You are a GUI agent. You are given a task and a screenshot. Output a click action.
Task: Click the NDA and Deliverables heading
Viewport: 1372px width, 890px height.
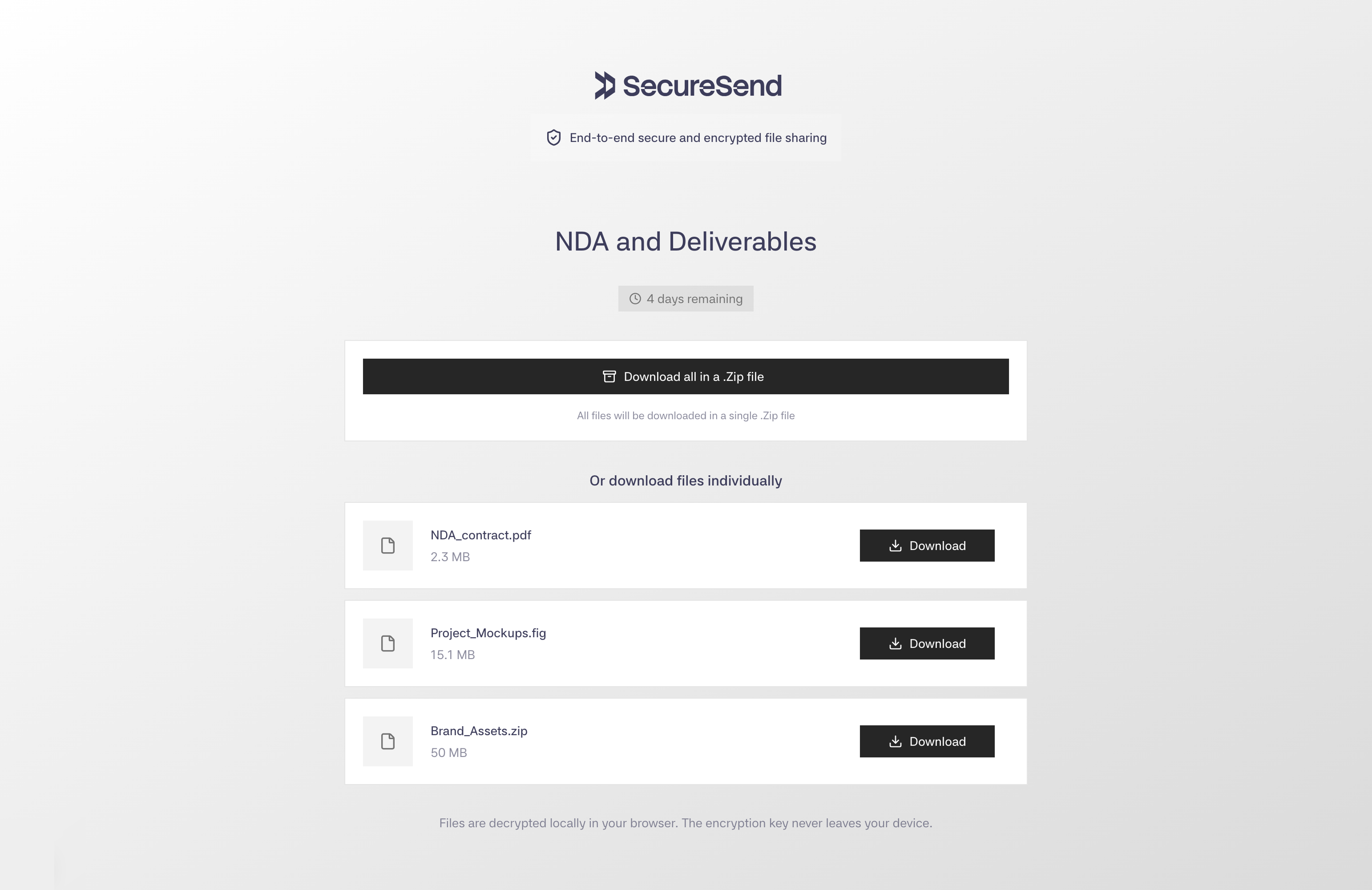(686, 242)
